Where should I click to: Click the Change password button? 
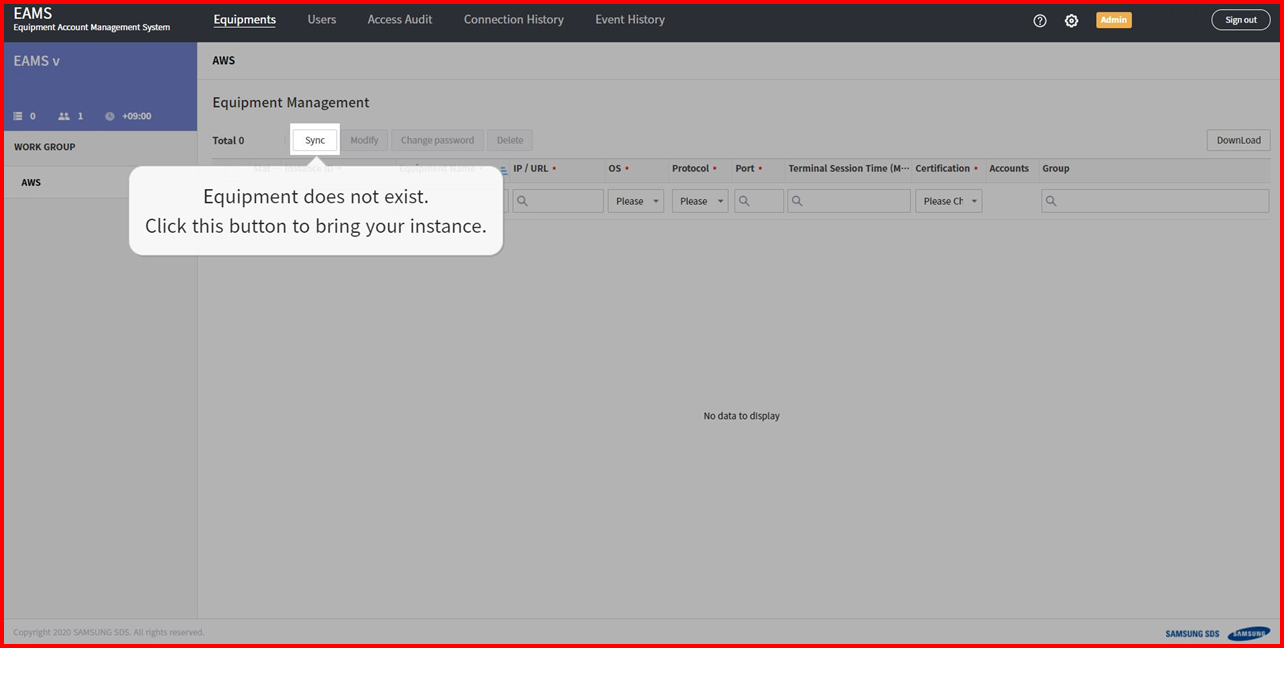pos(437,140)
